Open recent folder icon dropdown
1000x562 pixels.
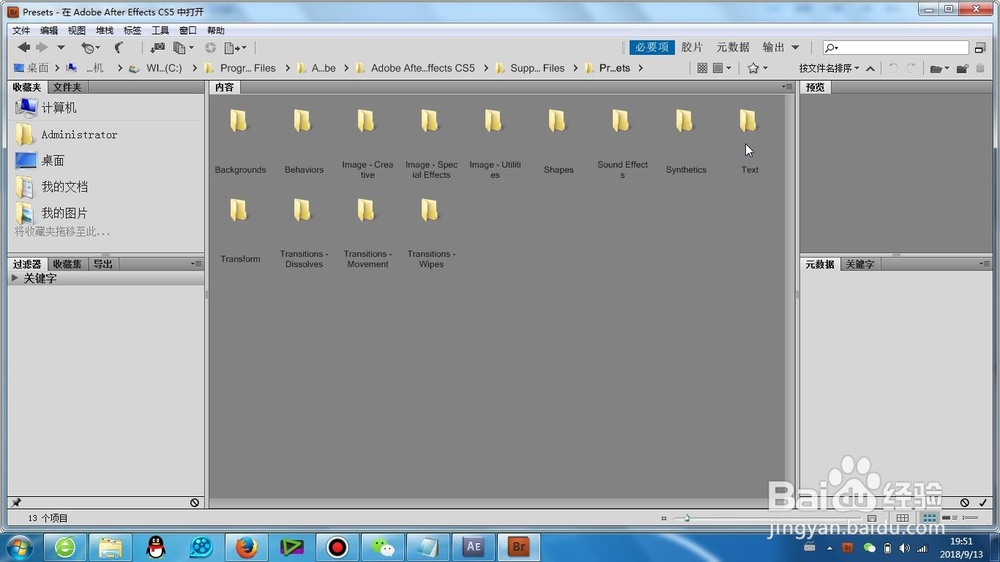(x=939, y=68)
